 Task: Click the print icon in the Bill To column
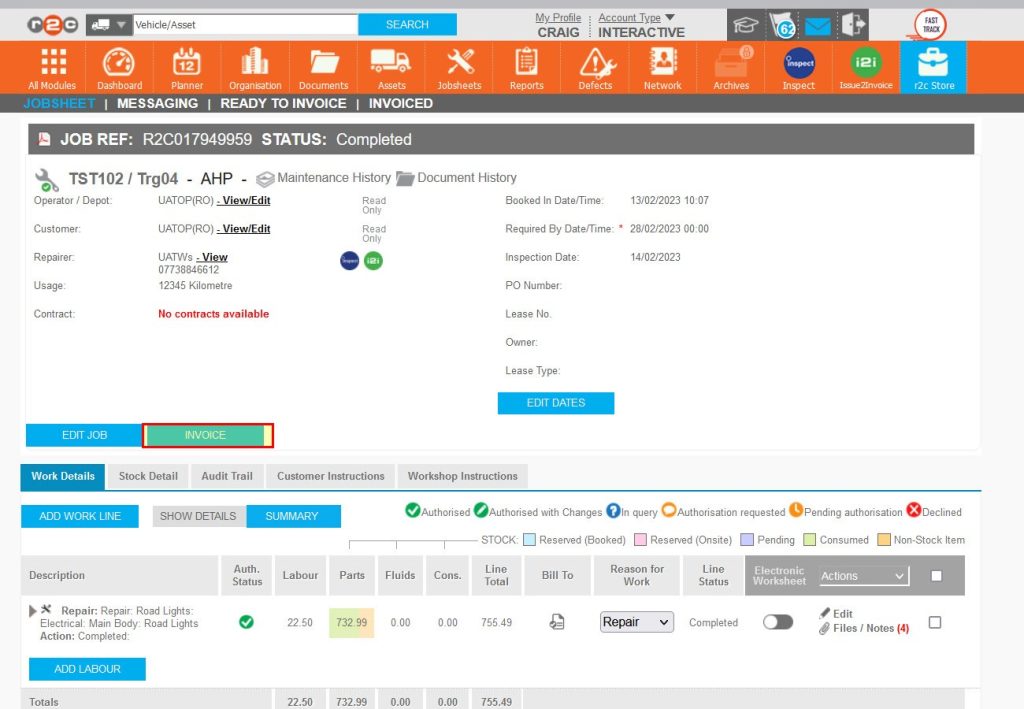point(557,621)
